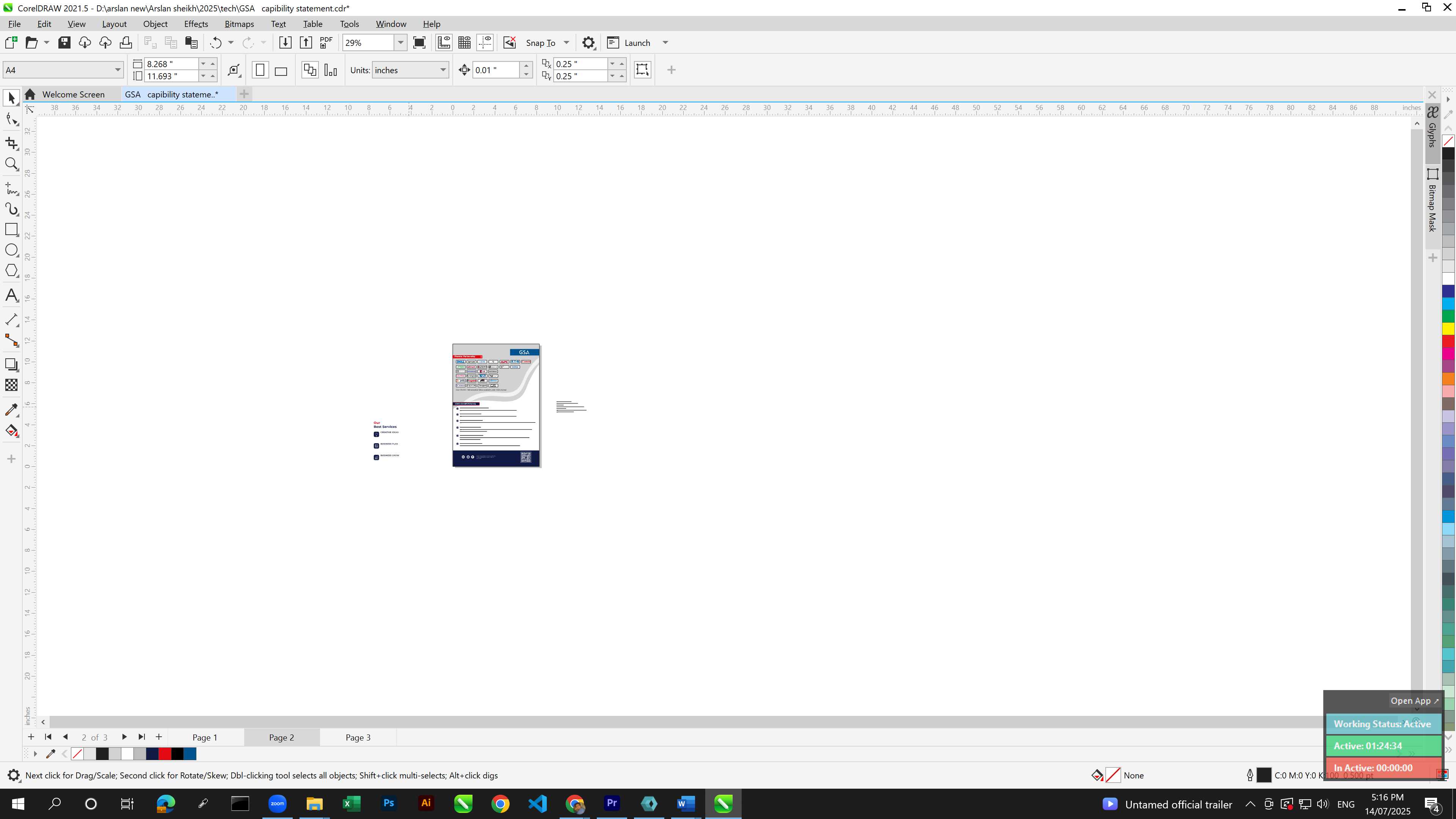This screenshot has width=1456, height=819.
Task: Increase the page width stepper
Action: coord(213,63)
